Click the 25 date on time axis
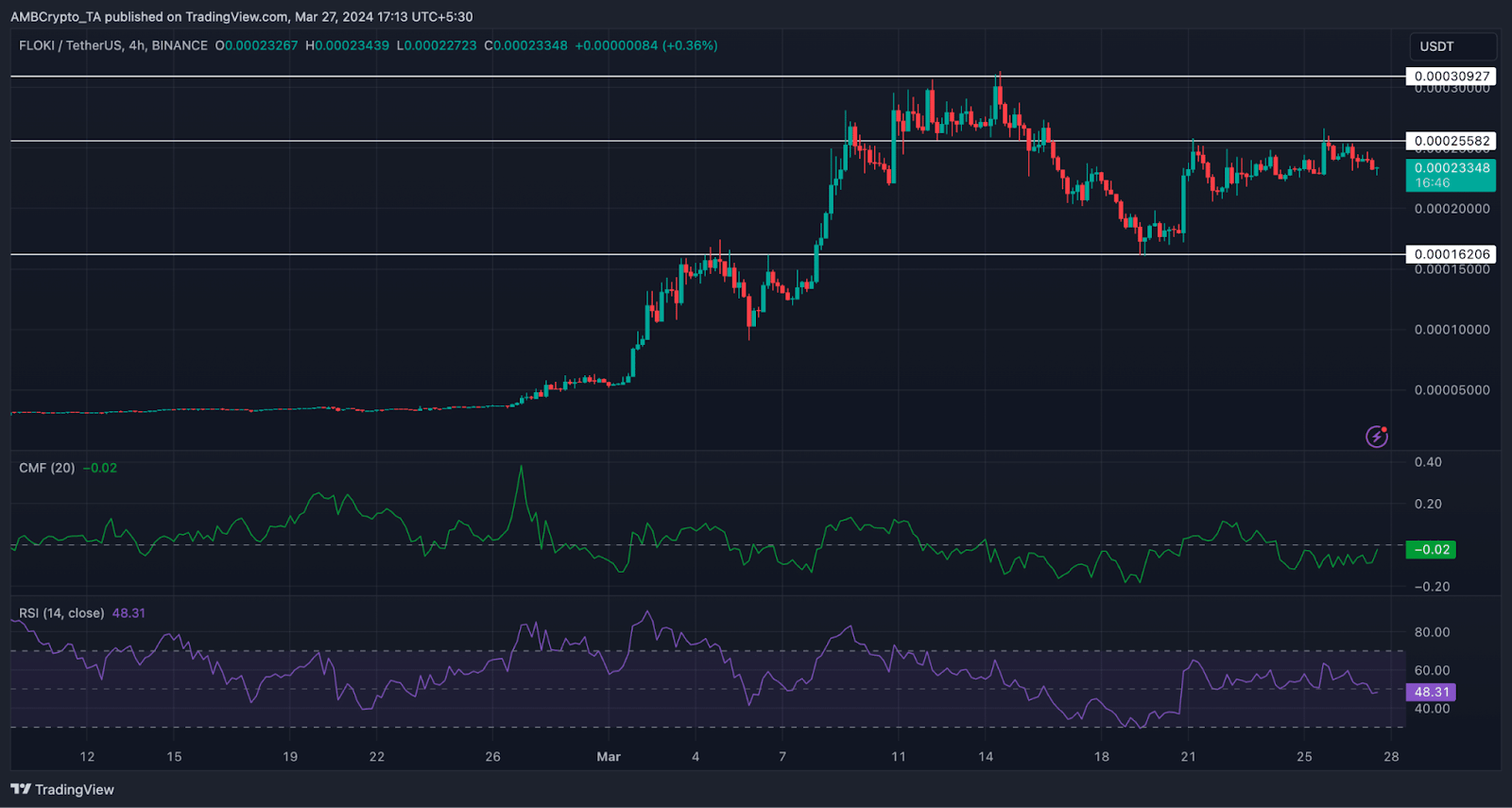 1304,756
